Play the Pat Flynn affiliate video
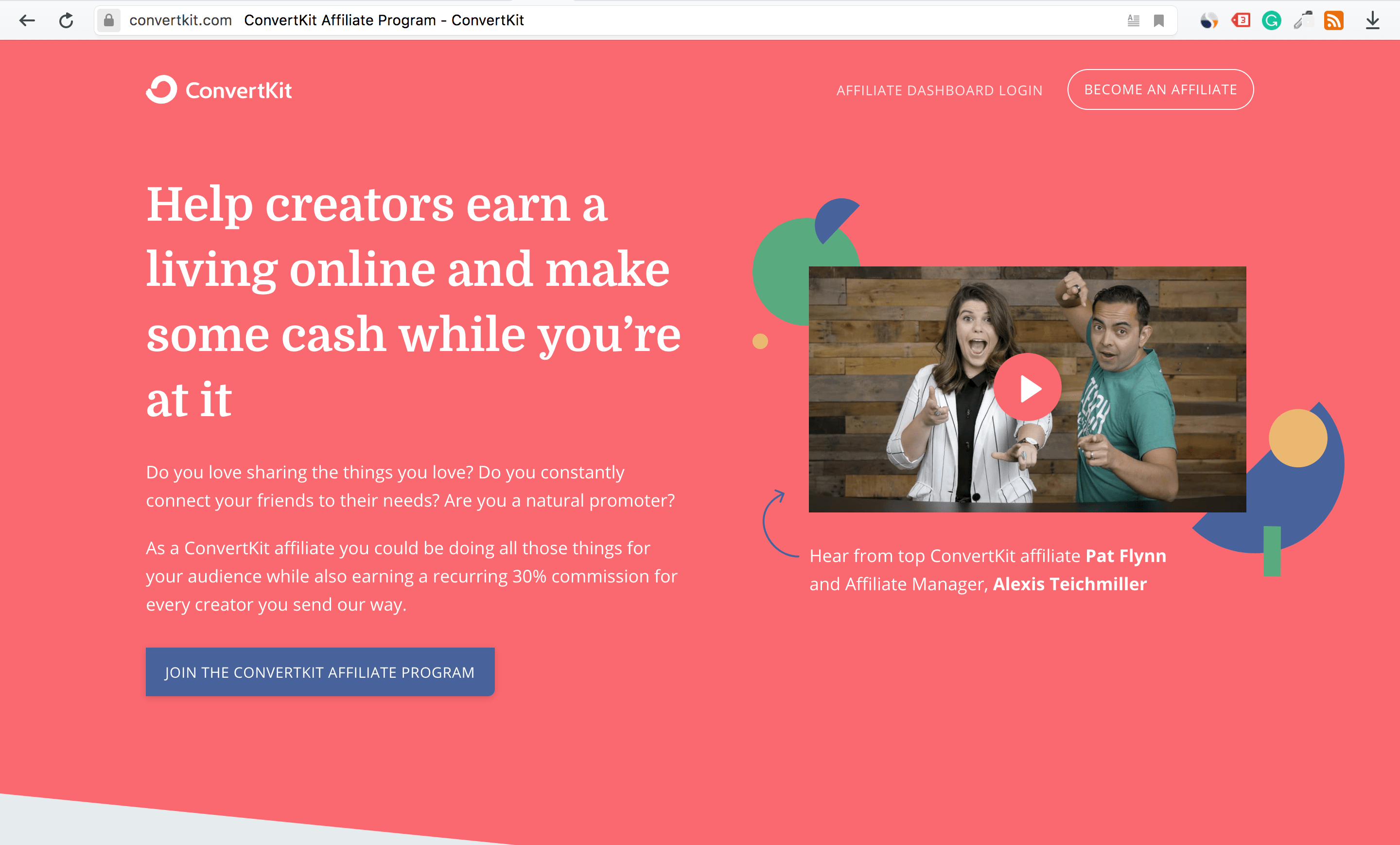Image resolution: width=1400 pixels, height=845 pixels. [x=1027, y=387]
